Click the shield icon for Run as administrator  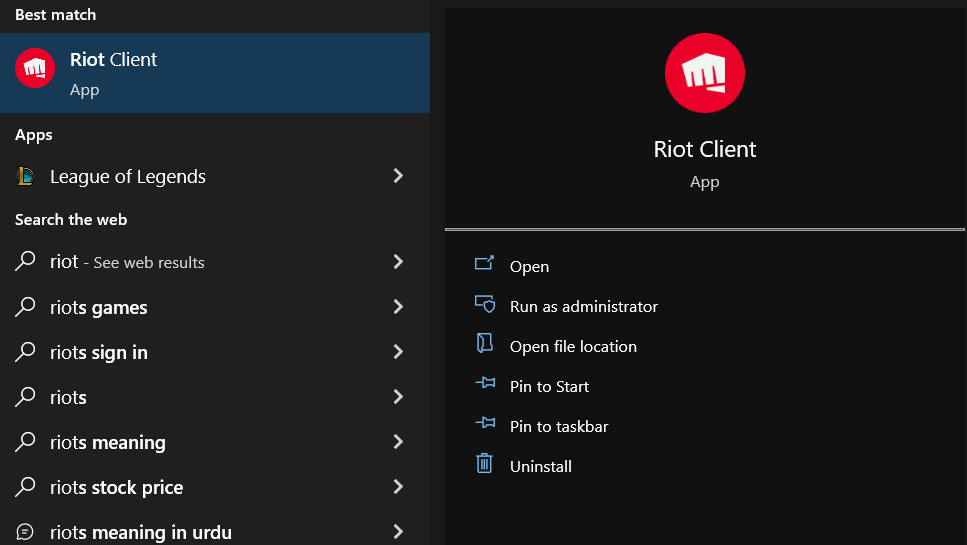click(485, 304)
